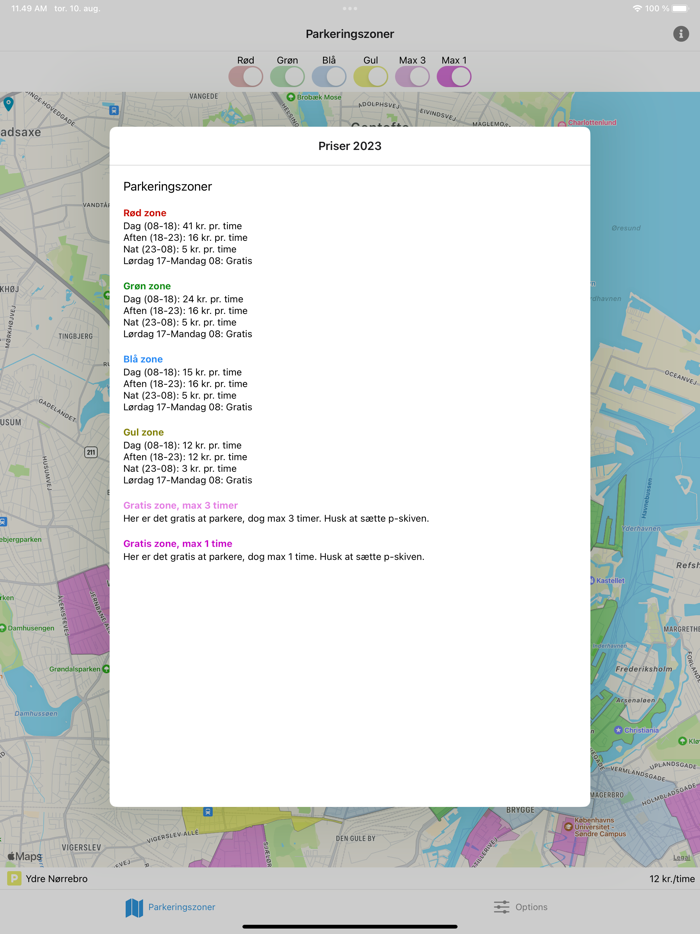Screen dimensions: 700x934
Task: Click the 12 kr./time price label
Action: click(x=672, y=879)
